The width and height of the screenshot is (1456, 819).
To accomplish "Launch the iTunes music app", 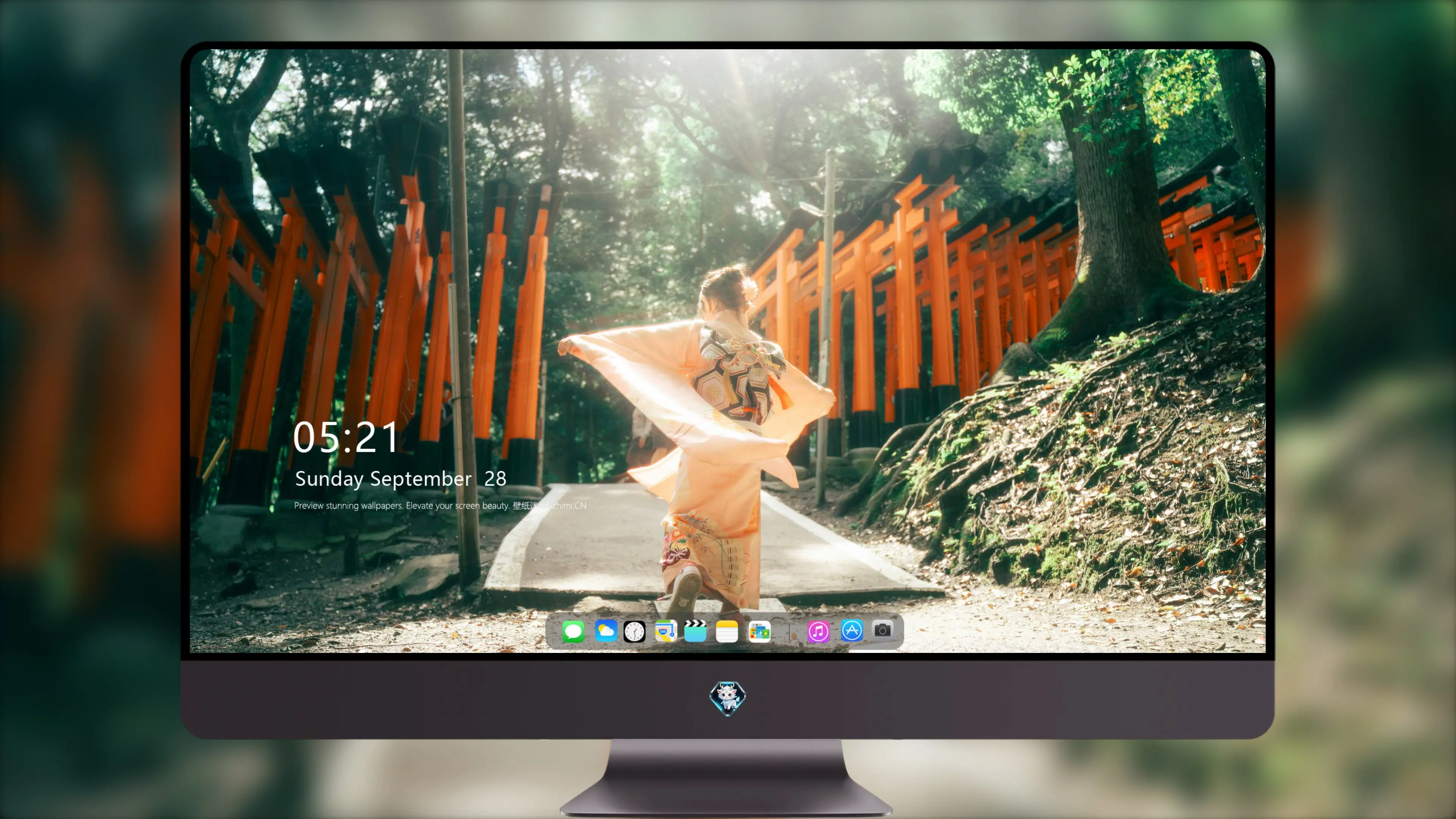I will pyautogui.click(x=818, y=631).
